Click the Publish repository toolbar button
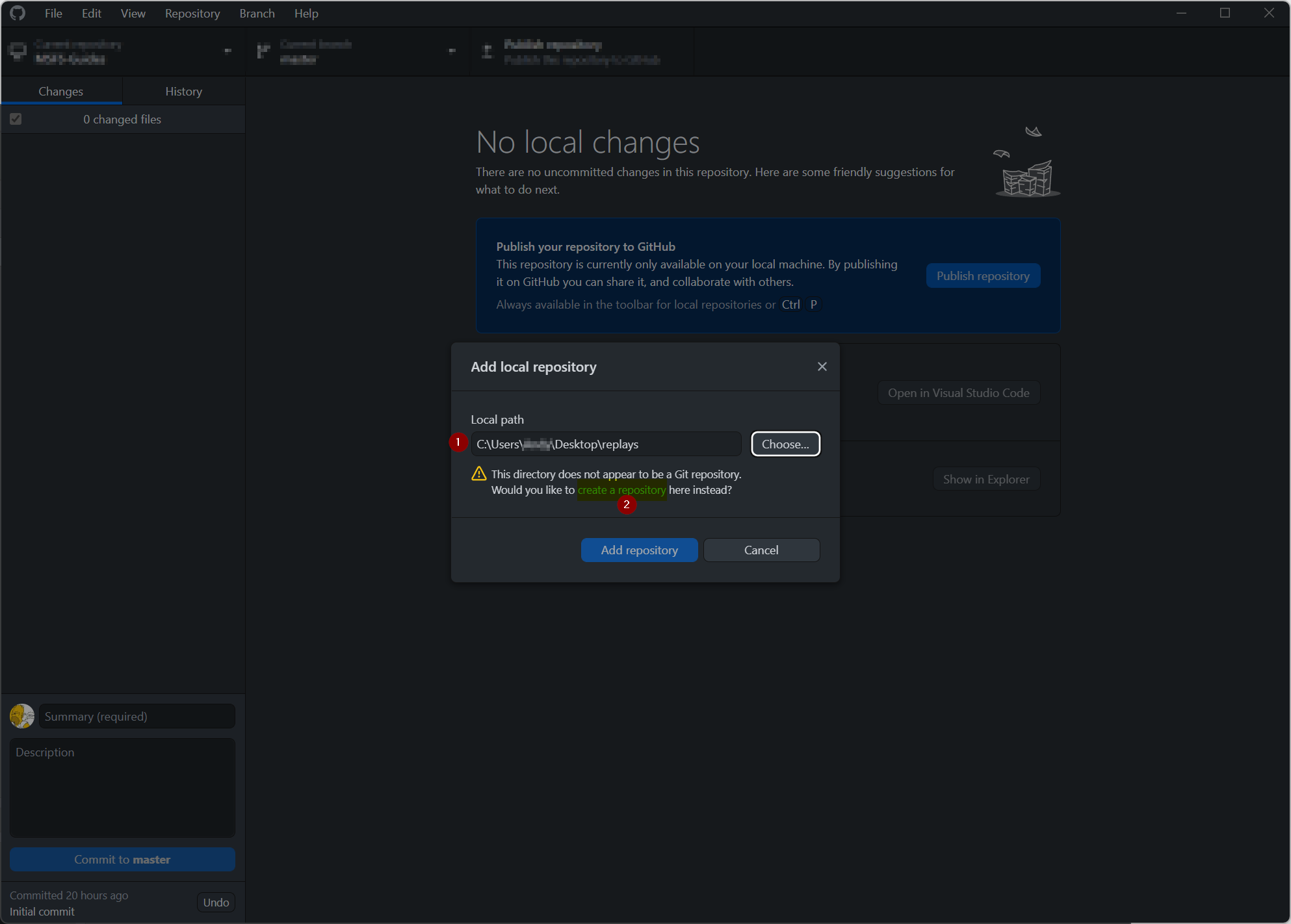This screenshot has height=924, width=1291. 581,51
